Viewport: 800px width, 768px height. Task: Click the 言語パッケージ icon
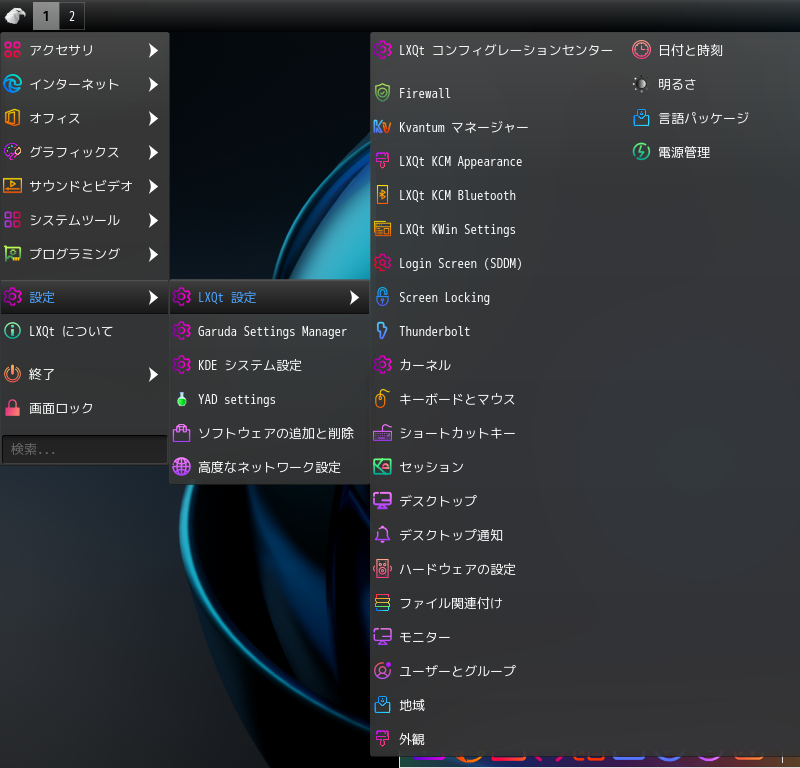click(x=641, y=118)
